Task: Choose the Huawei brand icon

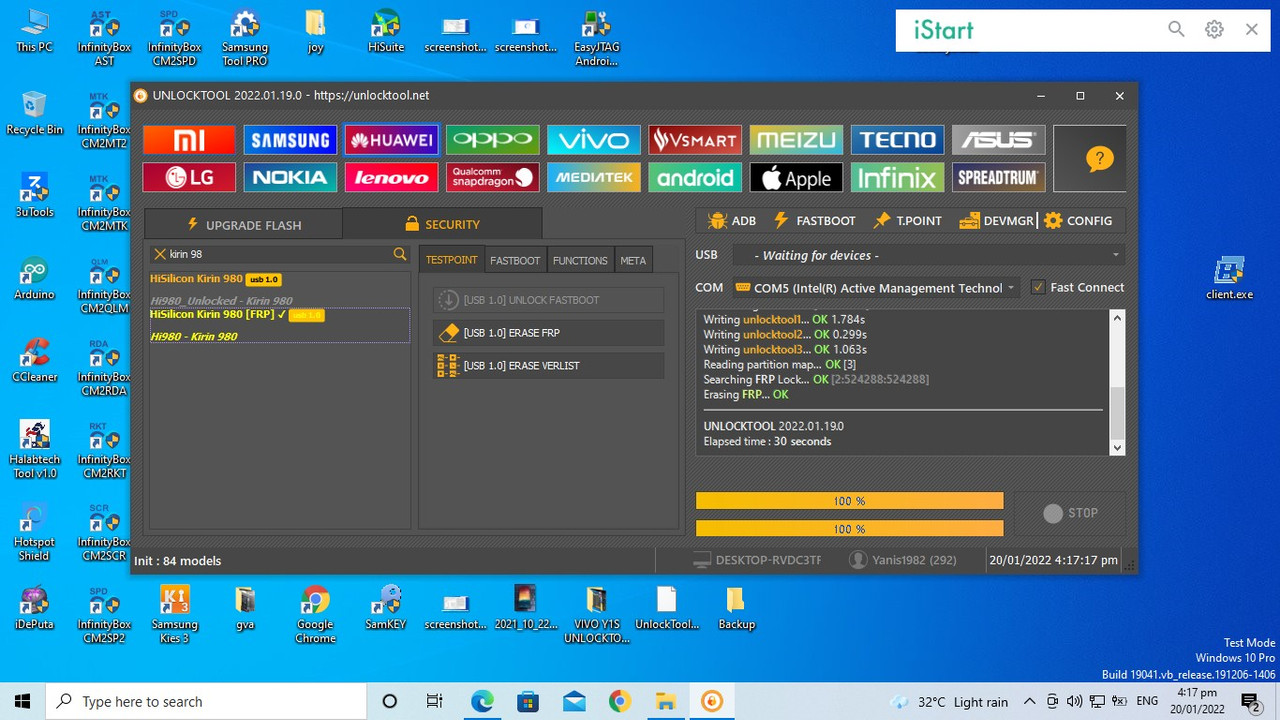Action: 391,140
